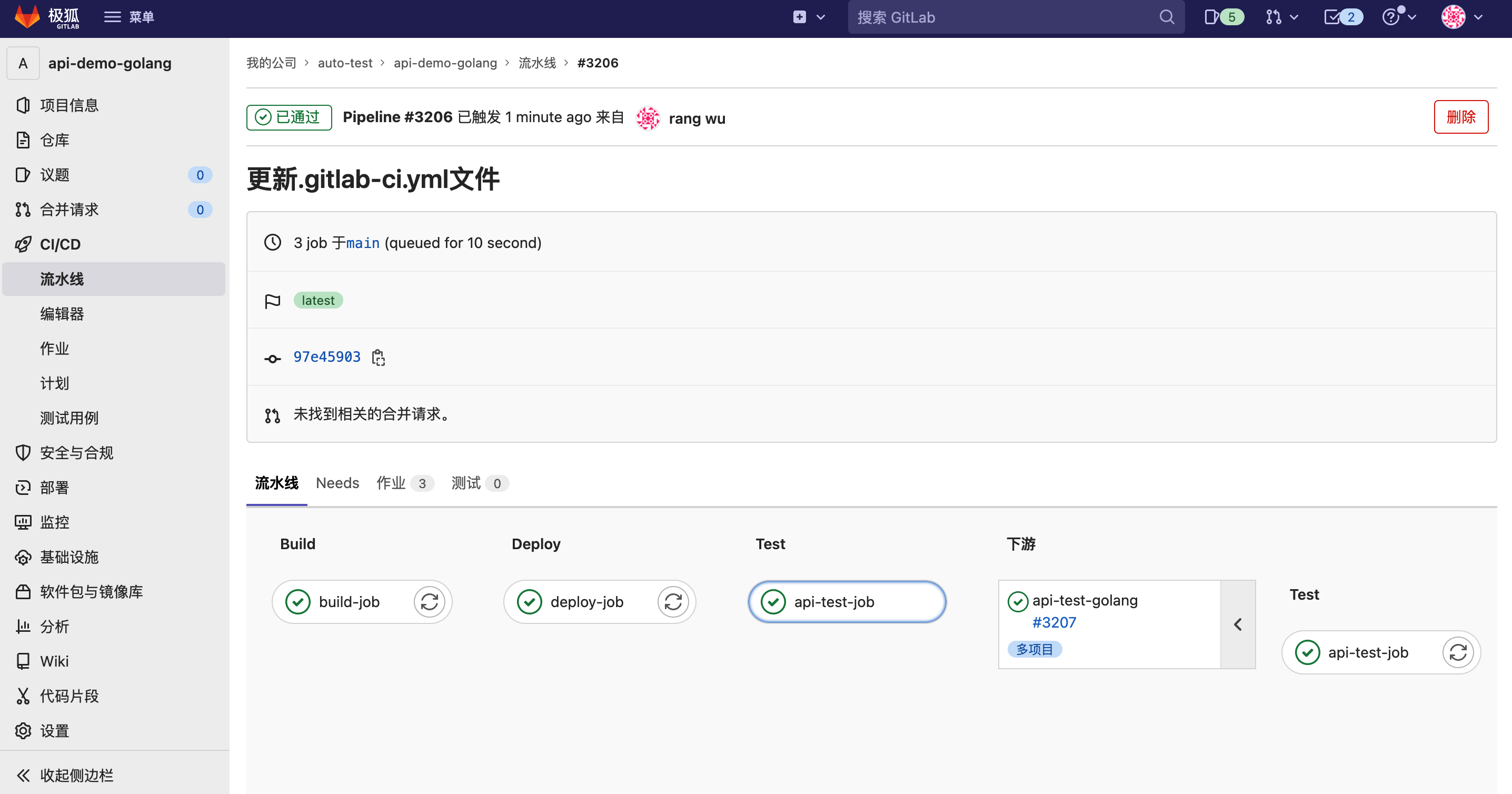Screen dimensions: 1512x794
Task: Switch to the jobs tab with 3
Action: [404, 483]
